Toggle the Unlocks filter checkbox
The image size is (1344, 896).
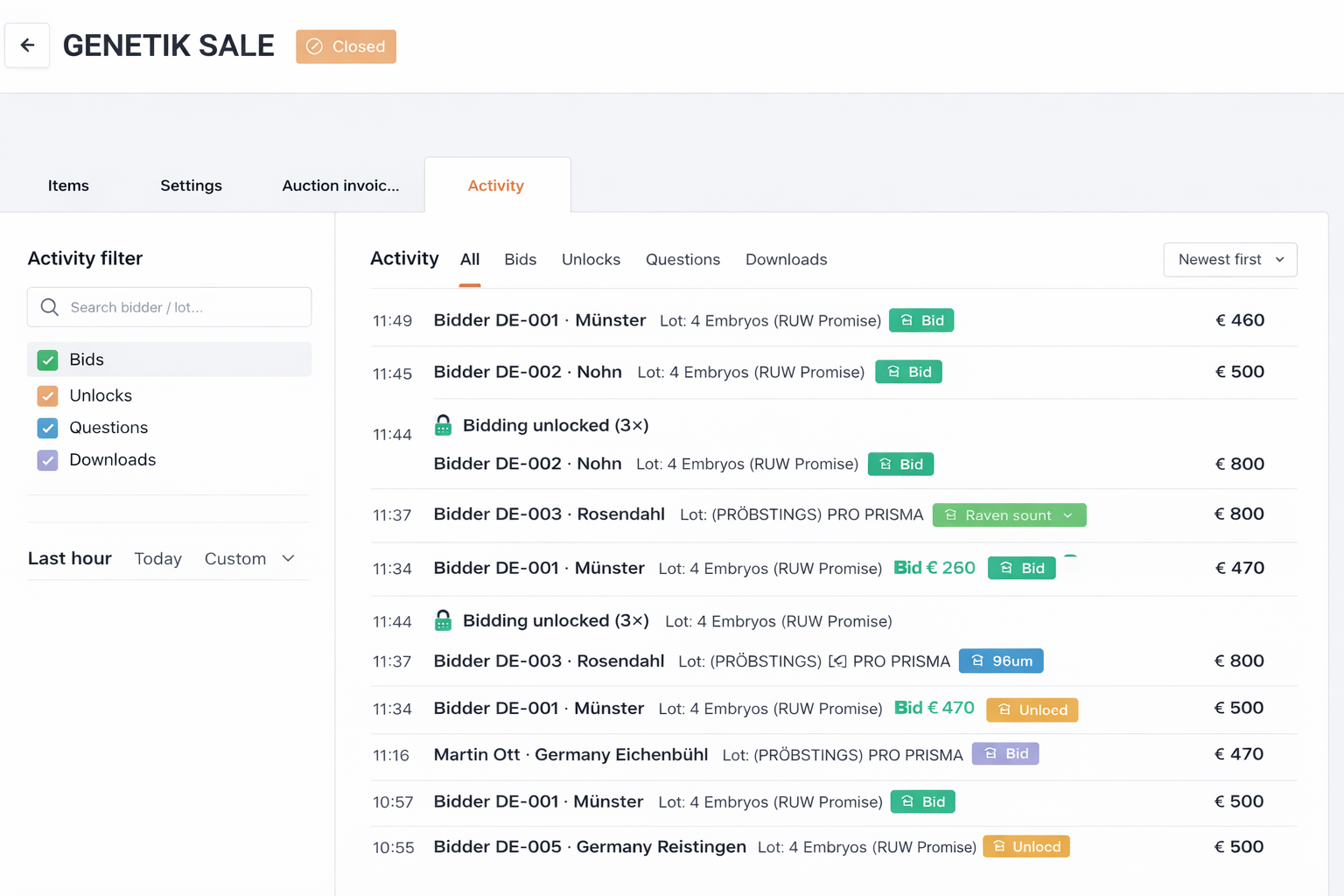point(48,395)
